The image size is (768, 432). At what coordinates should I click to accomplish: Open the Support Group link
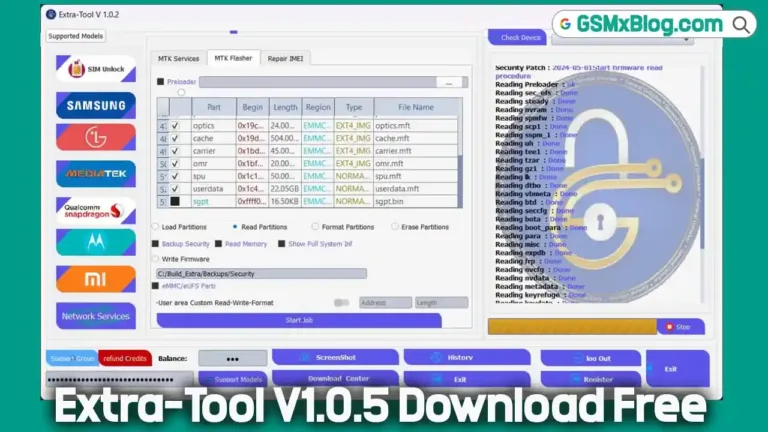tap(72, 359)
